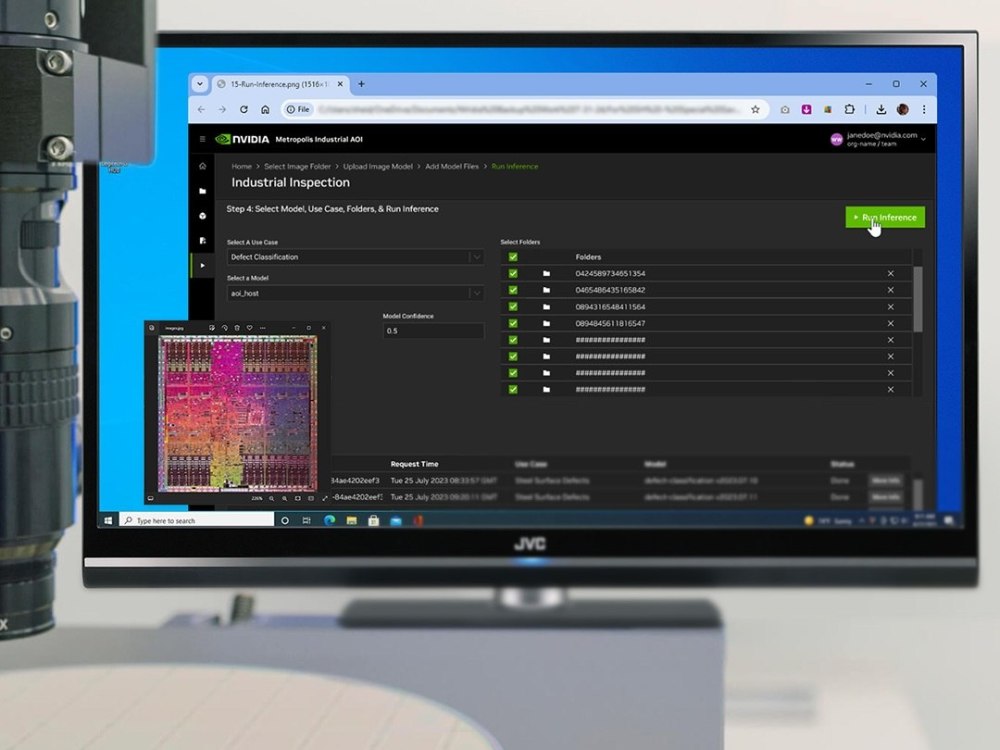Image resolution: width=1000 pixels, height=750 pixels.
Task: Click the rotate icon in Photos window
Action: 224,328
